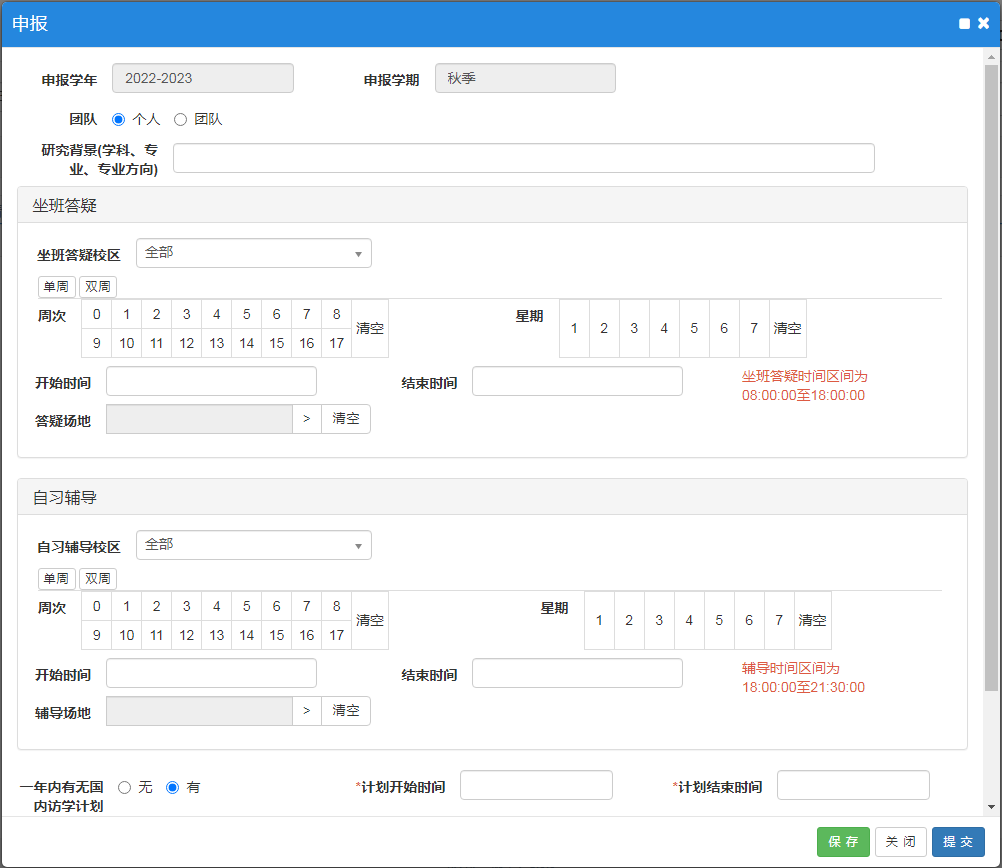Select weekday 3 in 坐班答疑 星期 row

634,328
